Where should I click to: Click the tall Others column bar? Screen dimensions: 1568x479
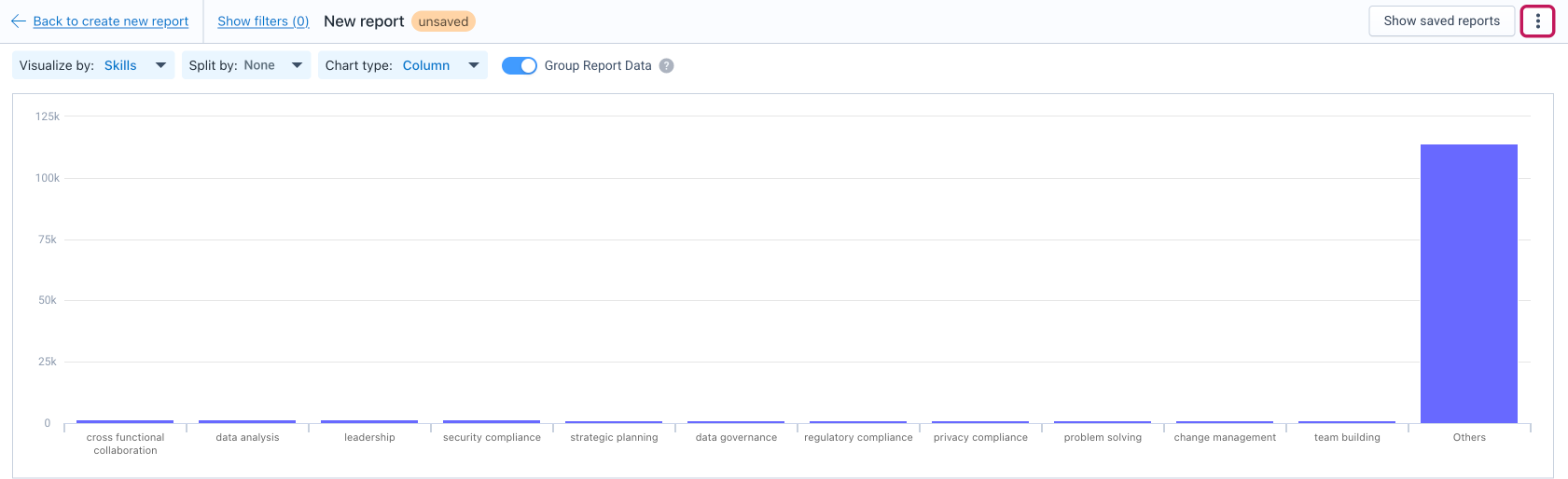point(1469,284)
